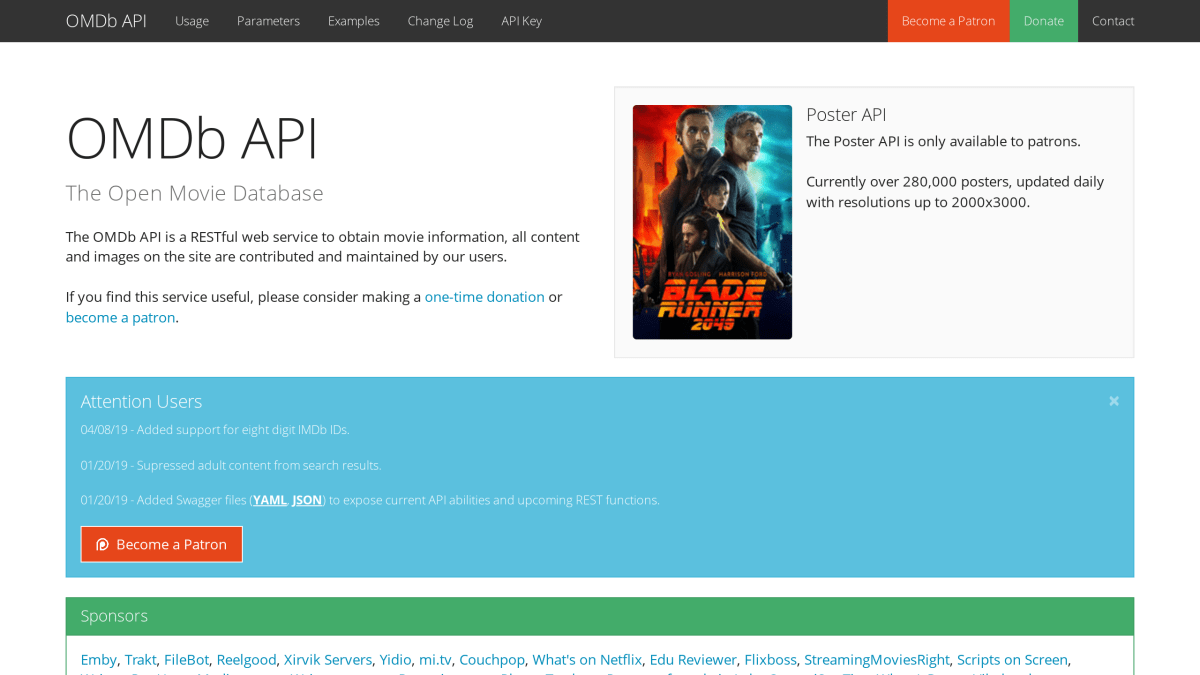Viewport: 1200px width, 675px height.
Task: Open the Edu Reviewer sponsor link
Action: pyautogui.click(x=693, y=660)
